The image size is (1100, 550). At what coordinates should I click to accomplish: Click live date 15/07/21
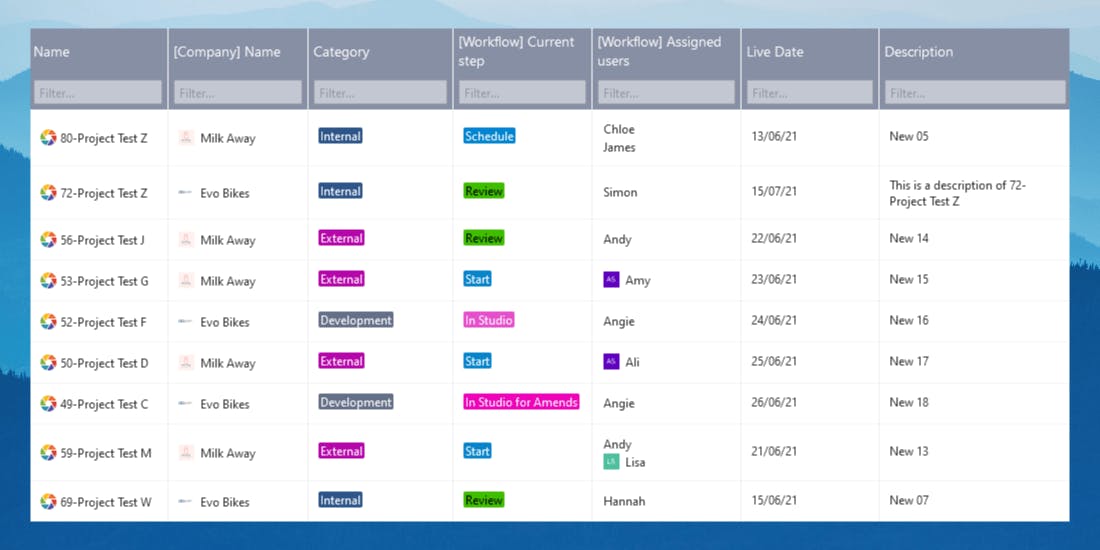point(774,191)
